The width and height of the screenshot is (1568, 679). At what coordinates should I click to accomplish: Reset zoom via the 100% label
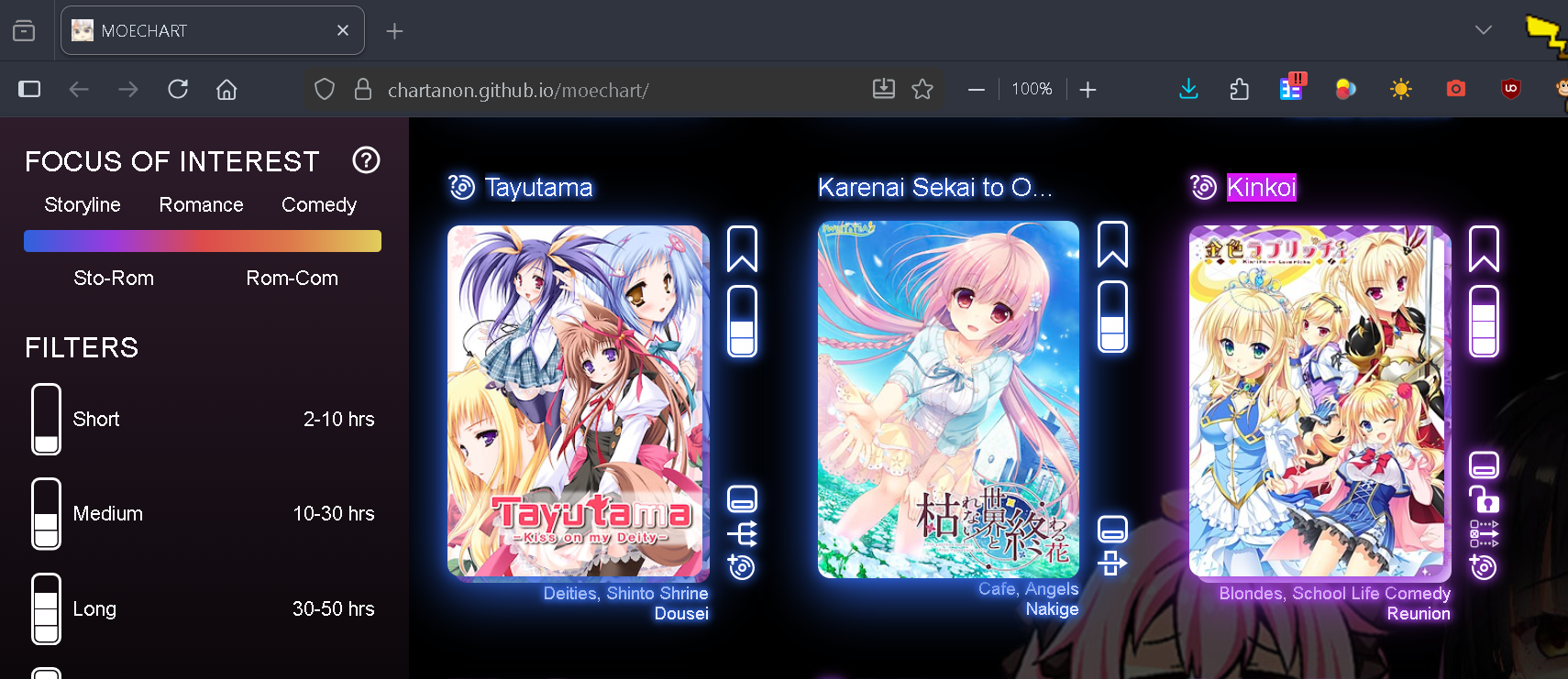pos(1032,89)
